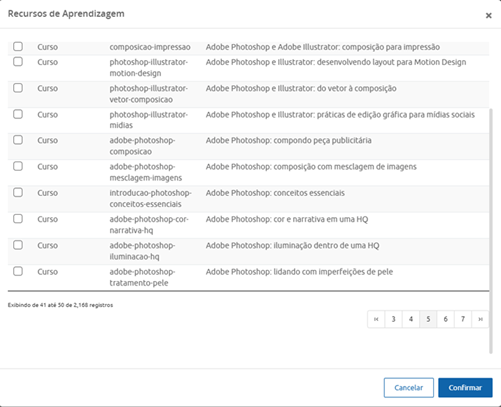Close the Recursos de Aprendizagem dialog

[488, 16]
